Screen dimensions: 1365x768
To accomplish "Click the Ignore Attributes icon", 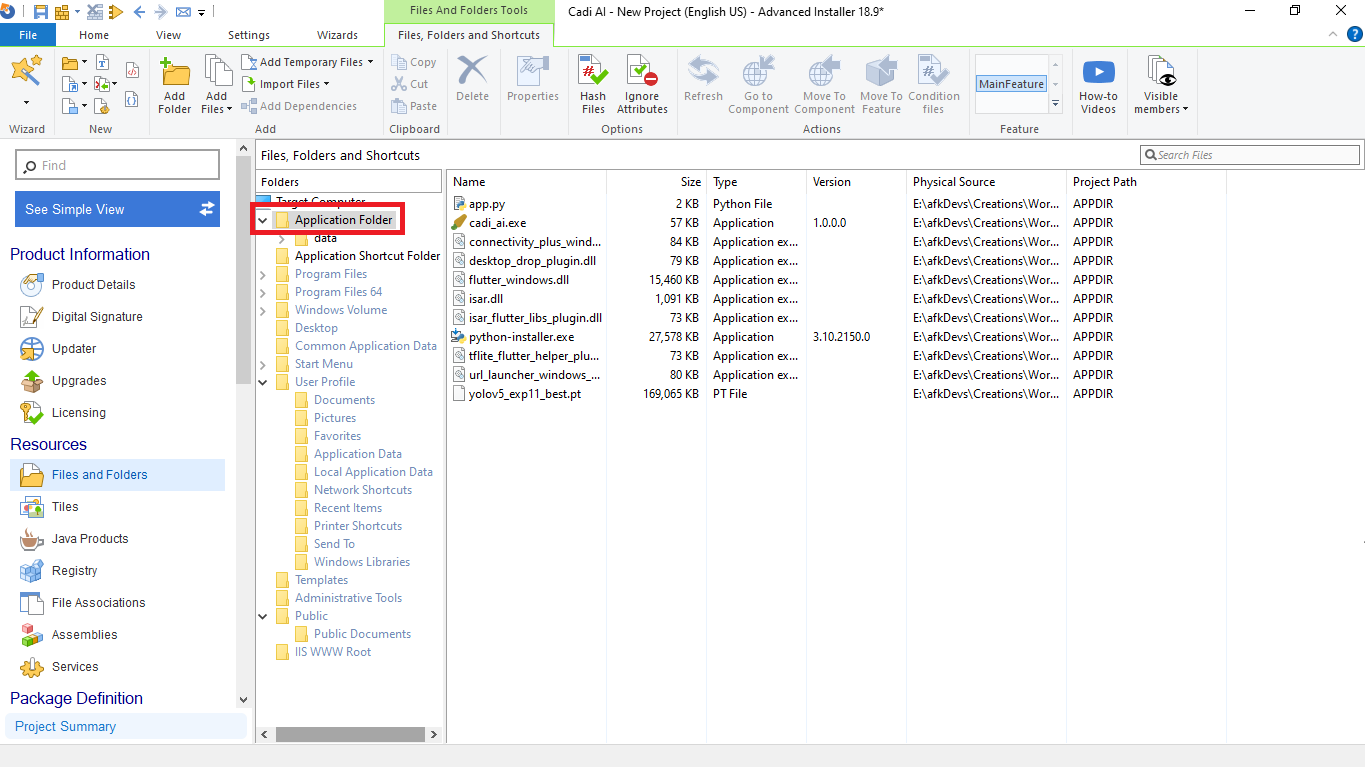I will coord(642,84).
